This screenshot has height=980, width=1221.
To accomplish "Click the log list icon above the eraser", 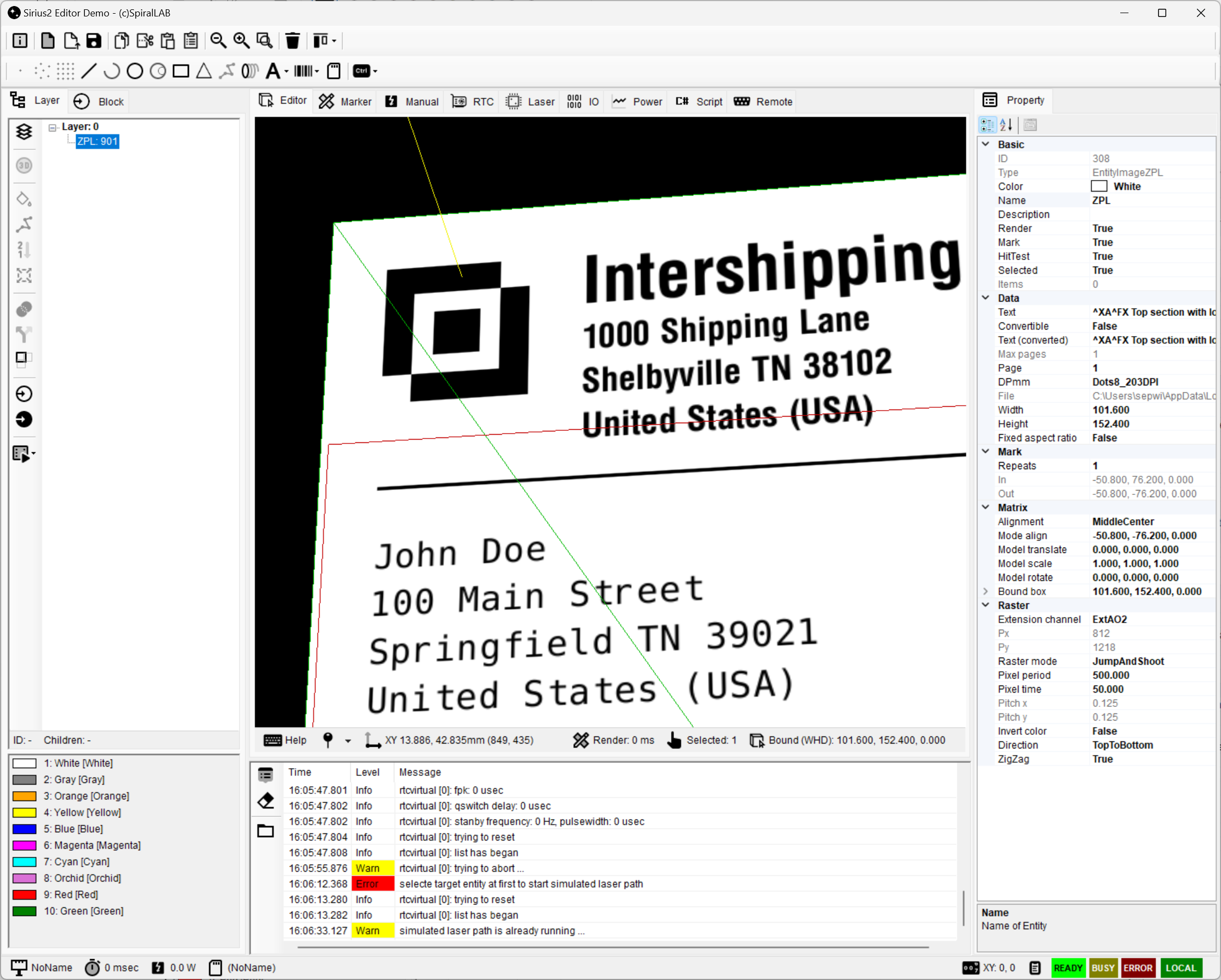I will point(266,775).
